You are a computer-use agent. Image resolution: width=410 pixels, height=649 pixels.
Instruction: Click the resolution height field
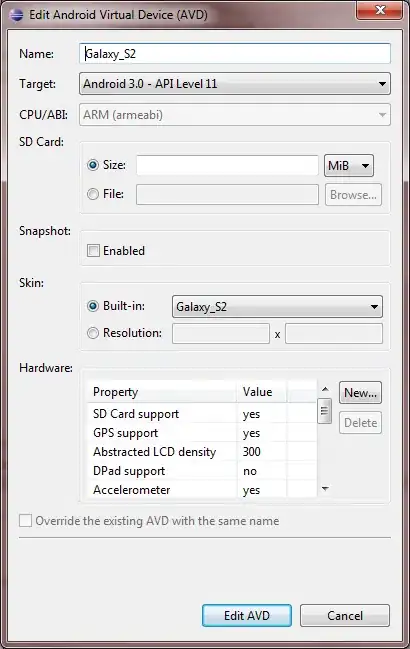(334, 334)
